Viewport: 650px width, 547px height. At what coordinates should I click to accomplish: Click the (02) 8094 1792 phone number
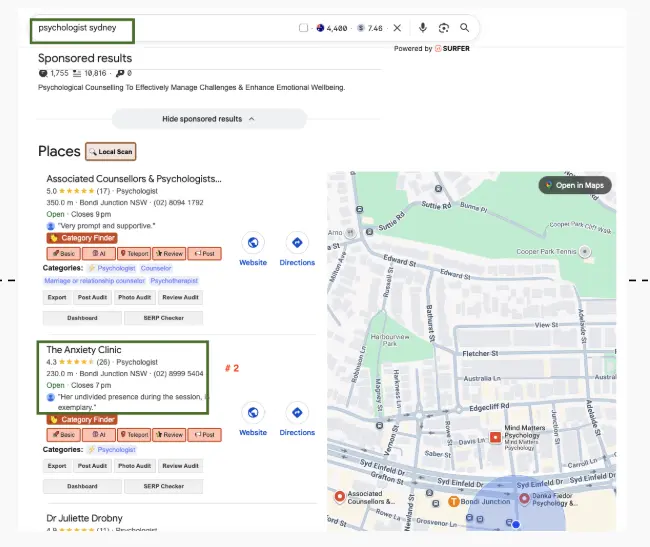178,203
